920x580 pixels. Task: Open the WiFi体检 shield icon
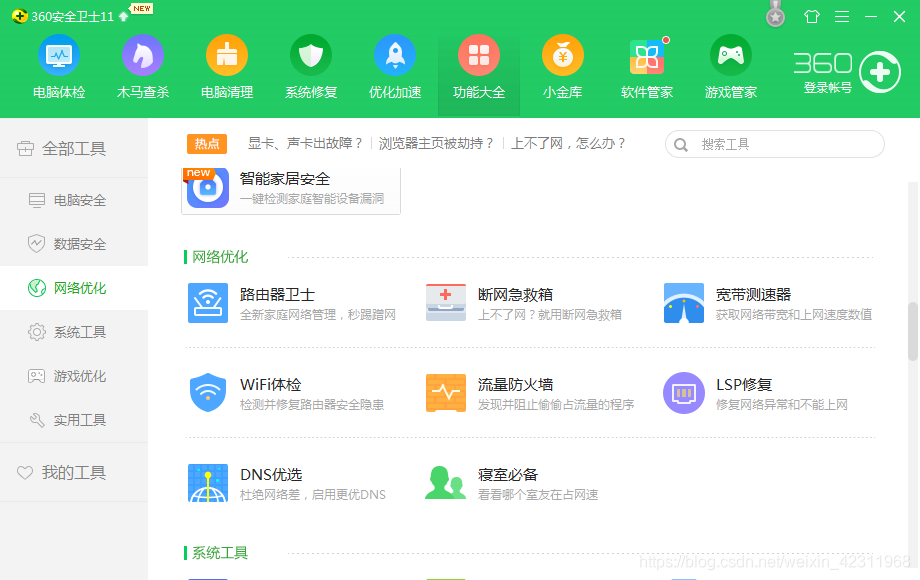(208, 392)
